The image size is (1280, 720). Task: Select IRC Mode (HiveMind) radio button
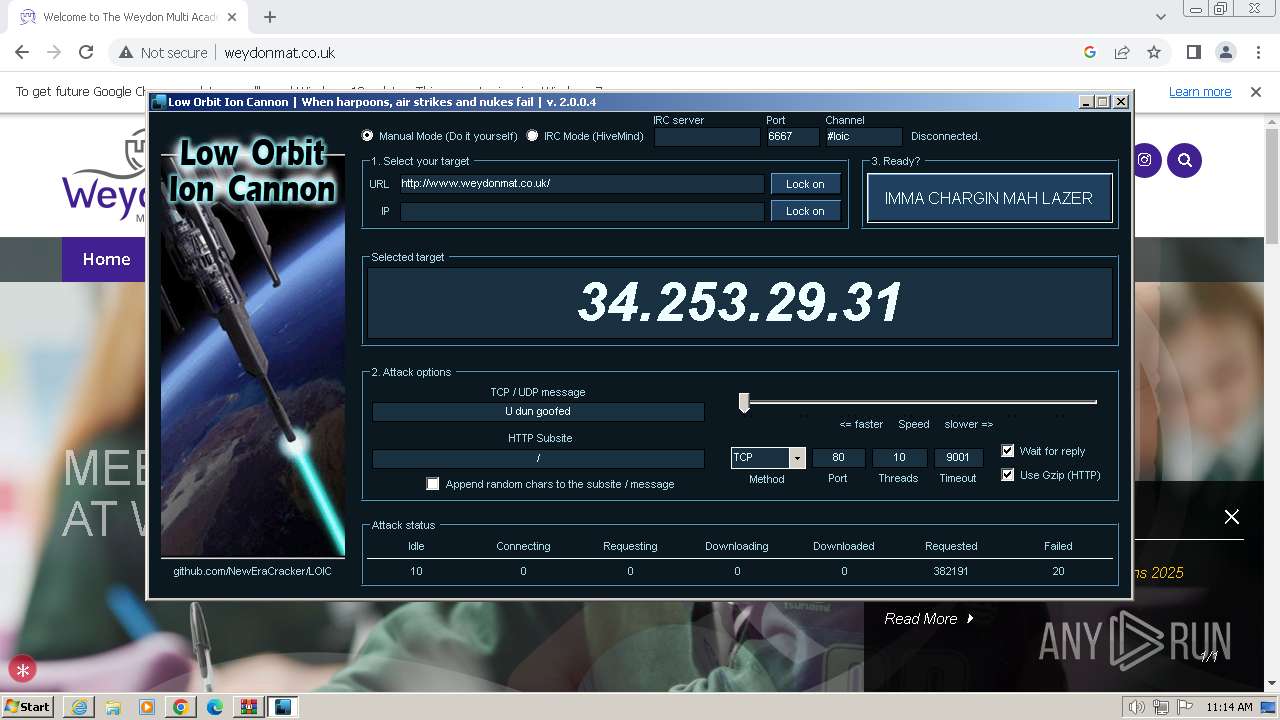[532, 136]
